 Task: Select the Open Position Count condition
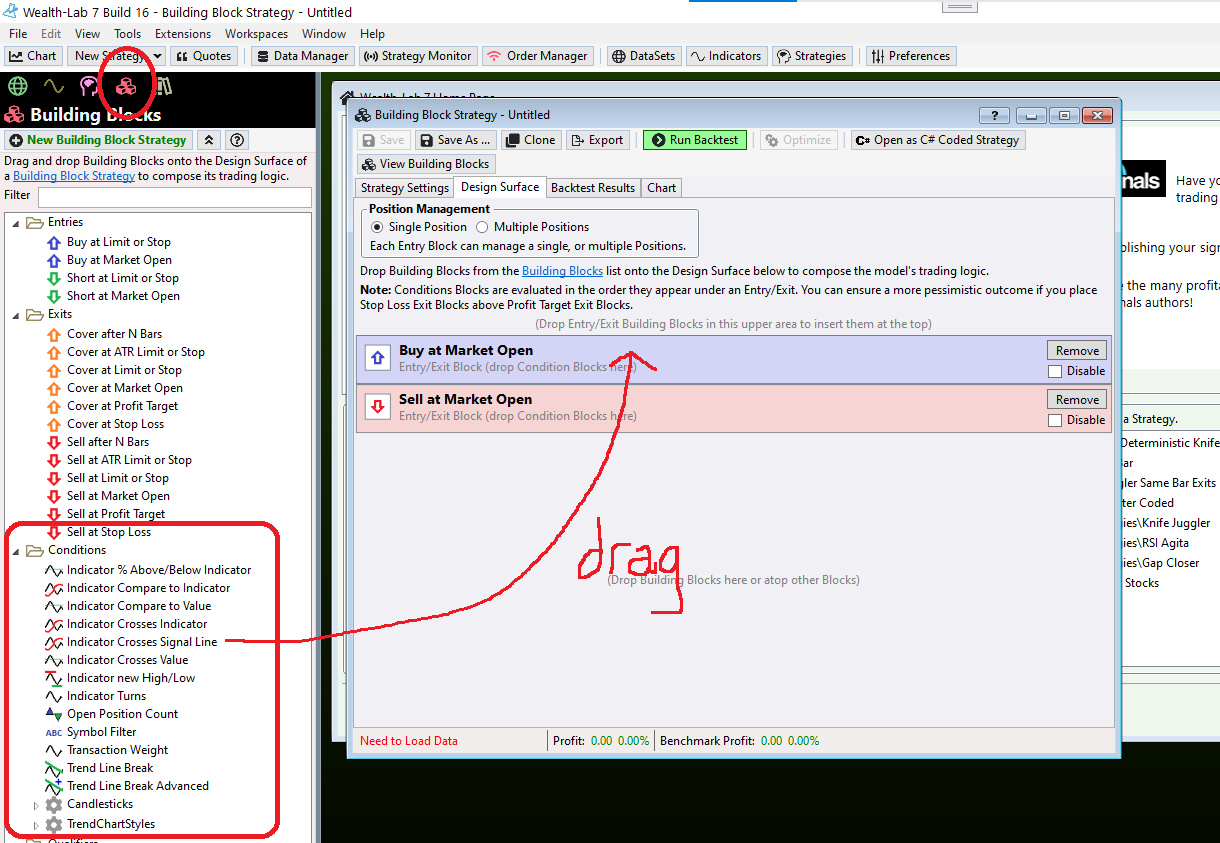click(x=122, y=714)
